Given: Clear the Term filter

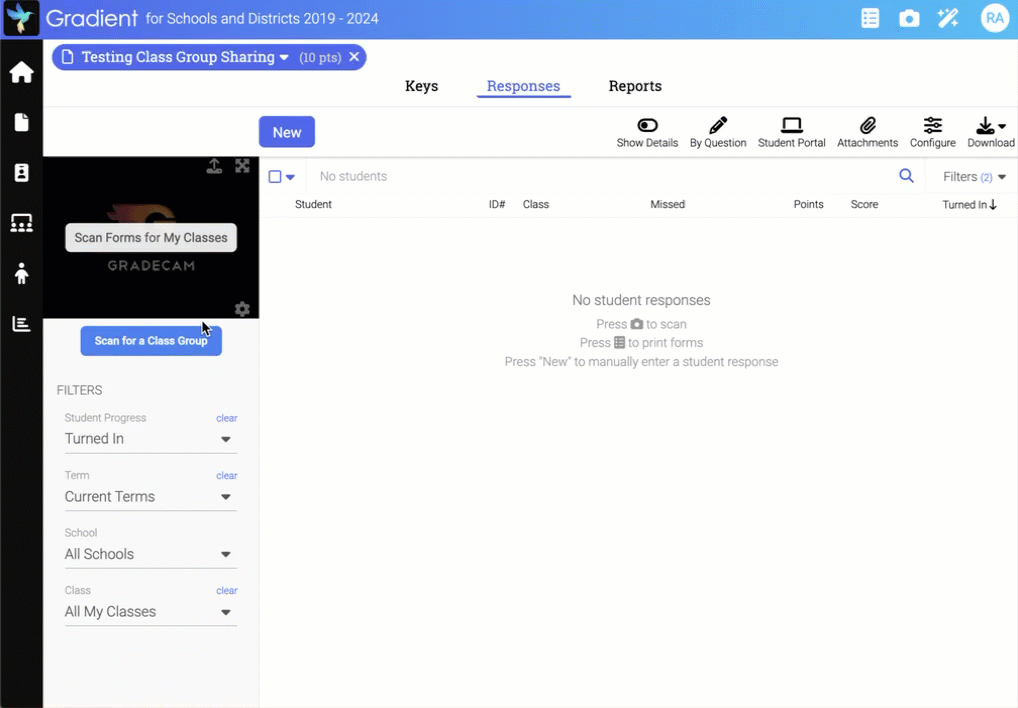Looking at the screenshot, I should pyautogui.click(x=227, y=476).
